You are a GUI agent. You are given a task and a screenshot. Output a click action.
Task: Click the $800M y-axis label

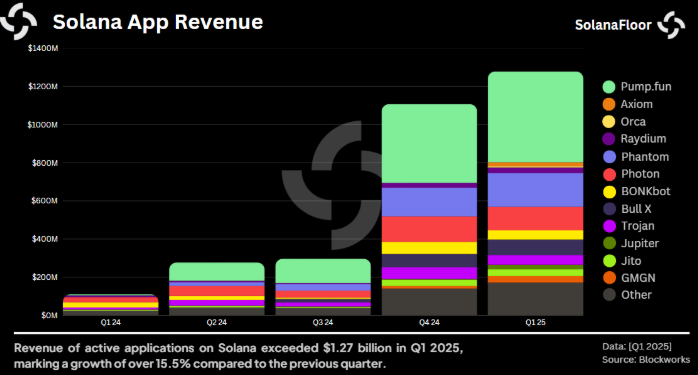coord(45,163)
